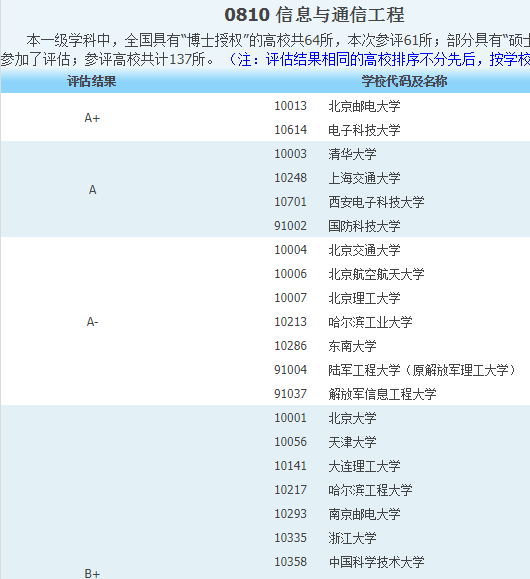530x579 pixels.
Task: Select 清华大学 in the list
Action: click(x=352, y=154)
